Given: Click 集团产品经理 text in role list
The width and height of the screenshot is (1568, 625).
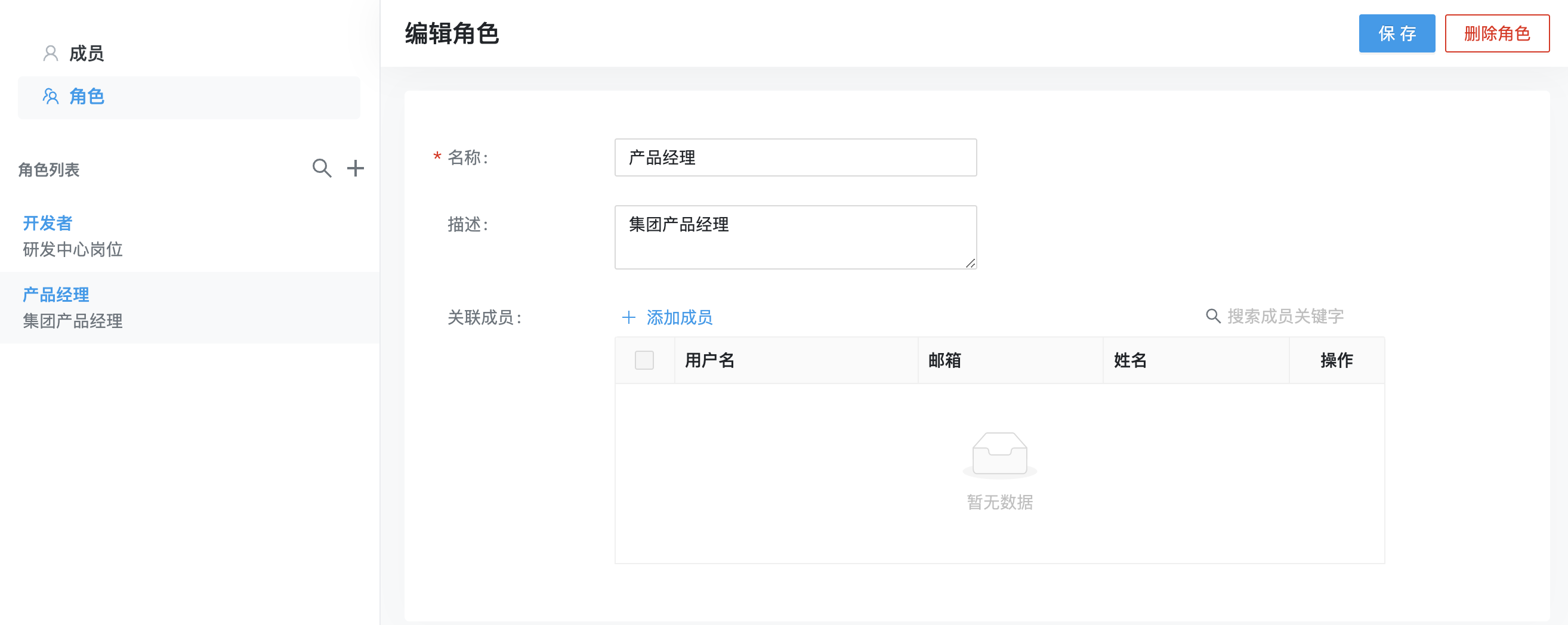Looking at the screenshot, I should coord(73,321).
